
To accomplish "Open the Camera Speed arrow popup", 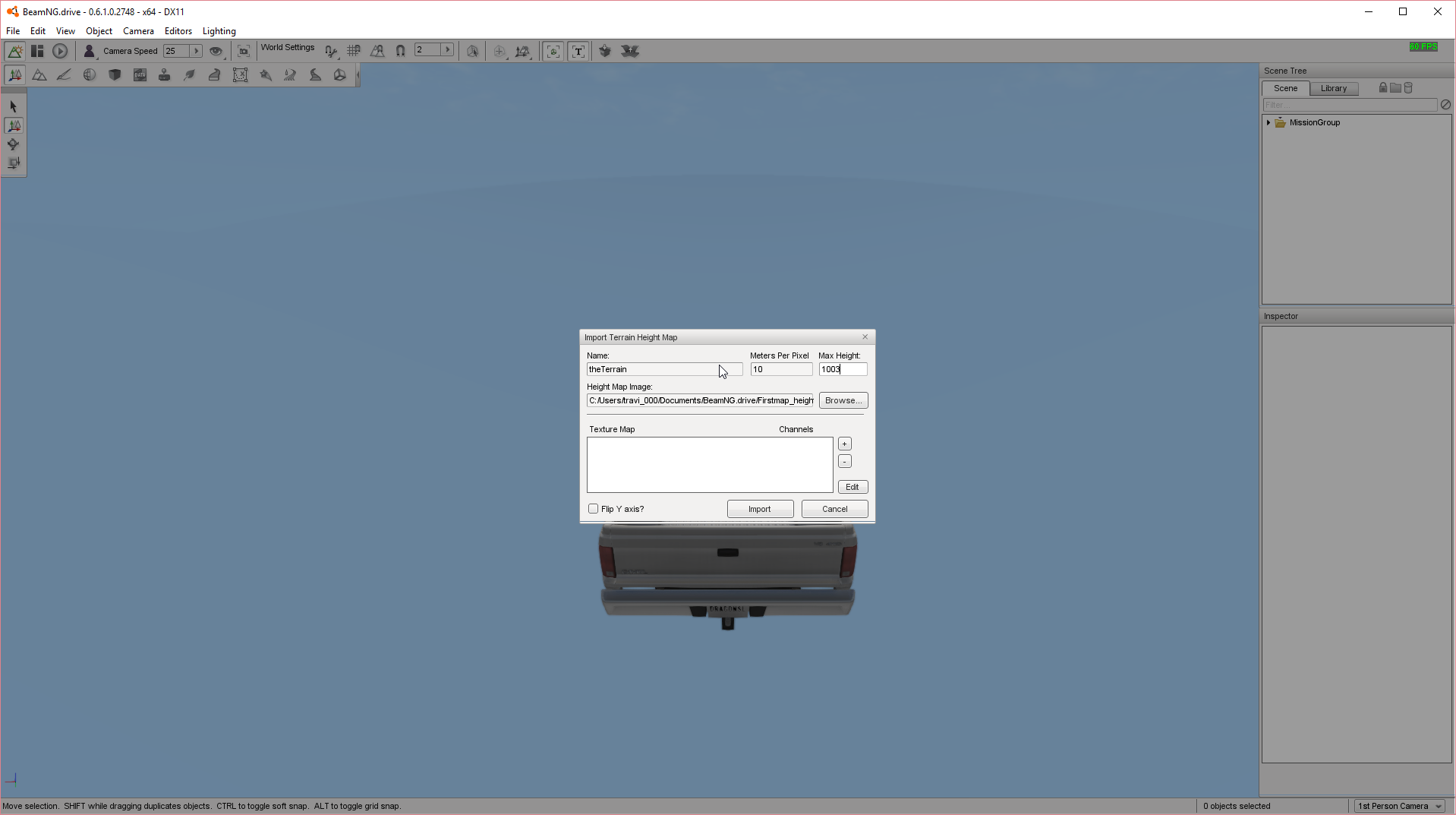I will [x=196, y=51].
